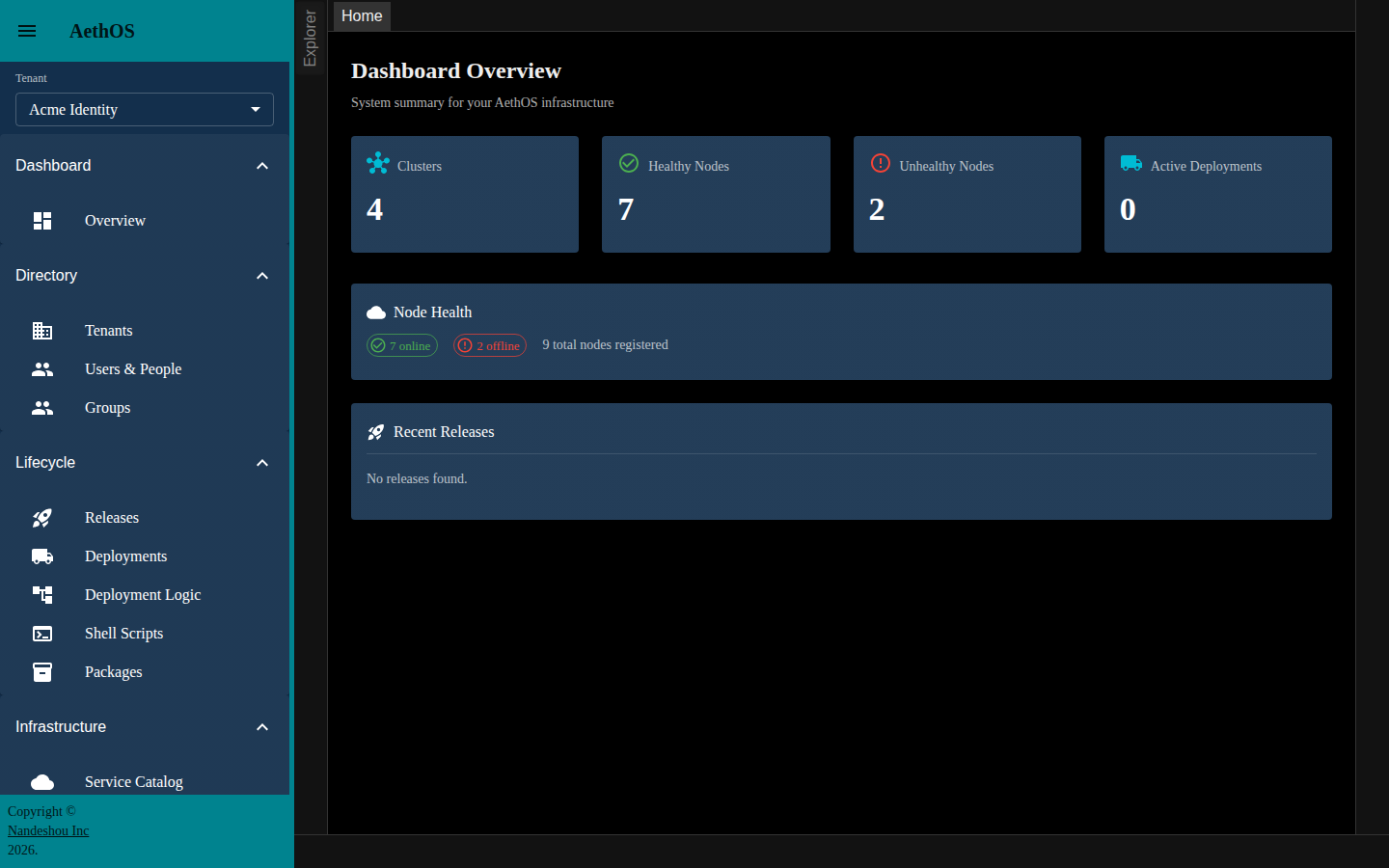Click the Directory section header label
Image resolution: width=1389 pixels, height=868 pixels.
click(x=46, y=276)
